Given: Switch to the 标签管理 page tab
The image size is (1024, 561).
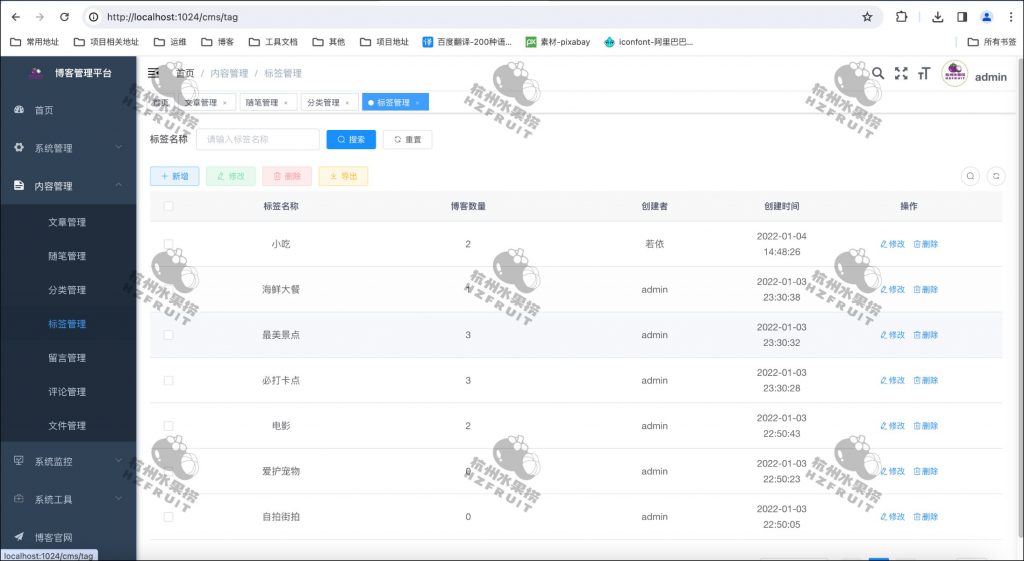Looking at the screenshot, I should tap(395, 103).
